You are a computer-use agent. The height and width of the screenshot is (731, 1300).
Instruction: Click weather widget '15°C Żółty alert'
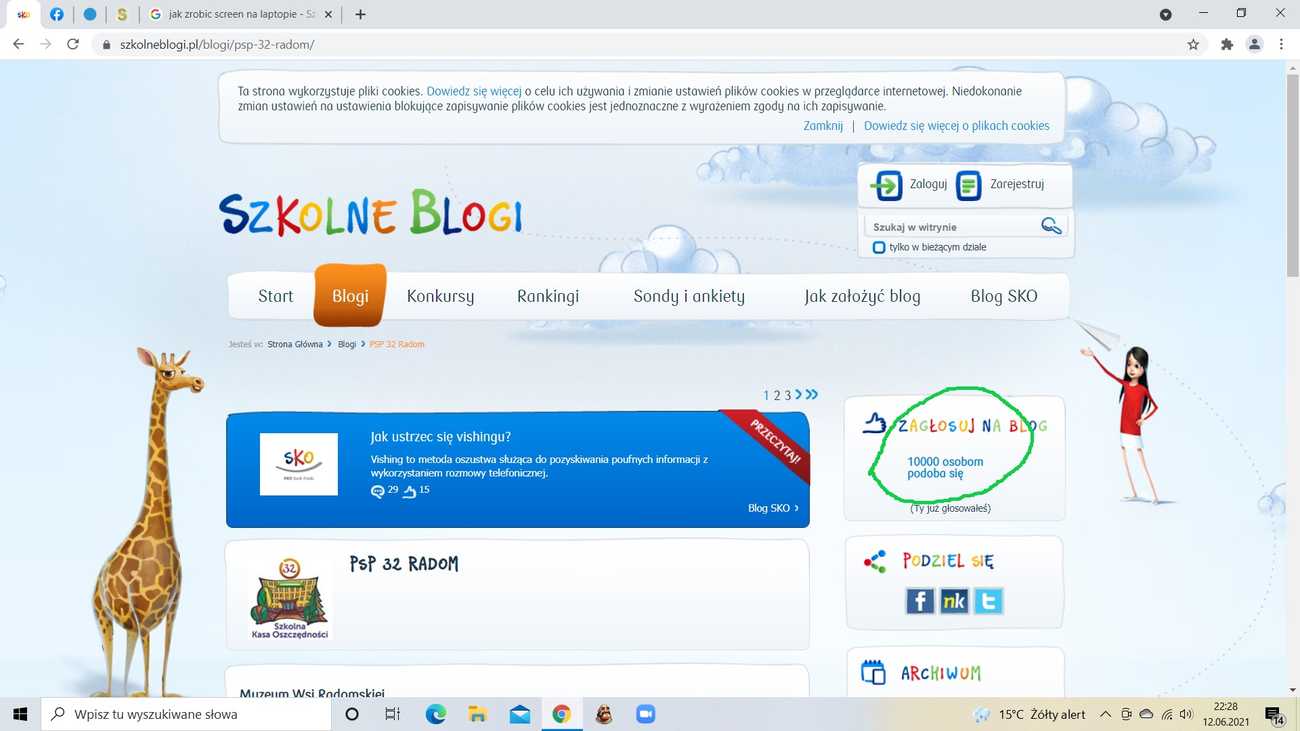[1028, 714]
